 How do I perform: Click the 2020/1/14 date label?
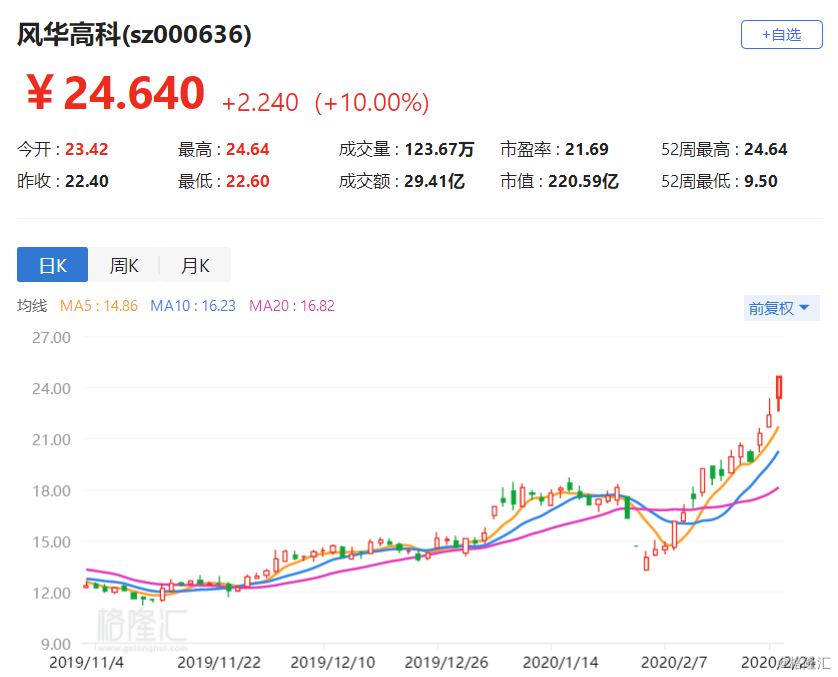click(x=560, y=663)
